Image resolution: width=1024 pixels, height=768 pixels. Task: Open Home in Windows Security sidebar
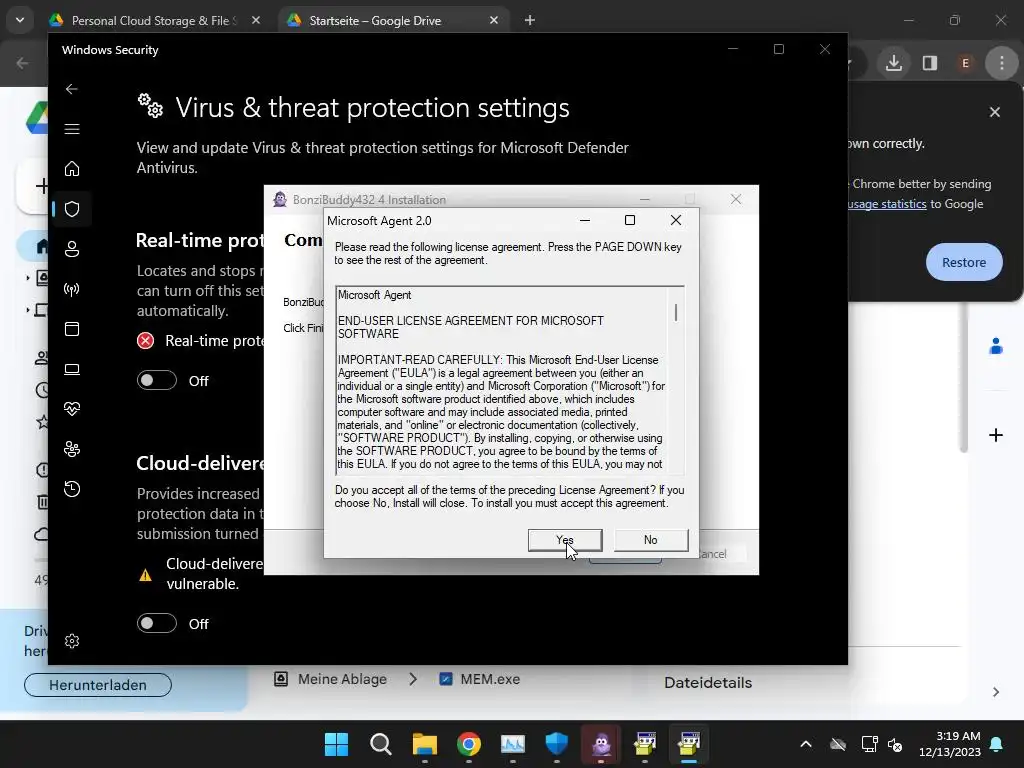pos(72,168)
